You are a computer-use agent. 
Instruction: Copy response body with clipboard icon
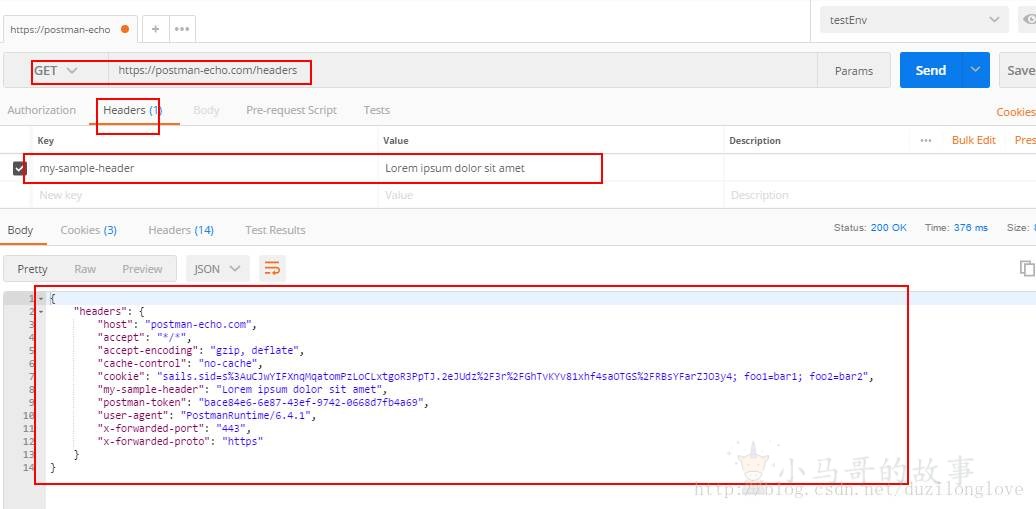pyautogui.click(x=1027, y=268)
